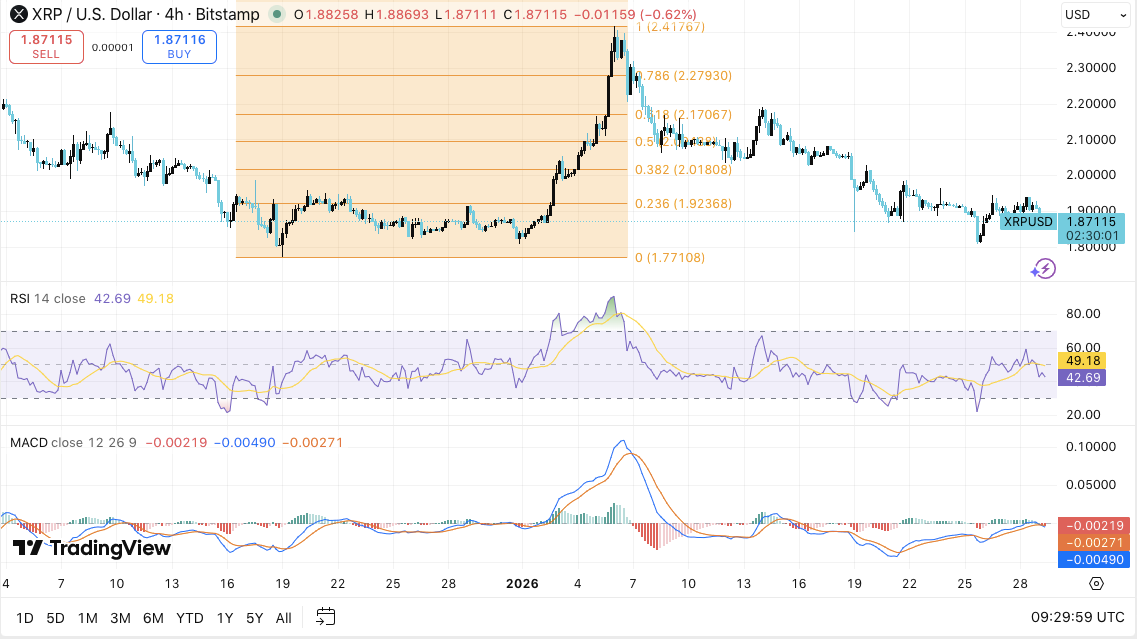The width and height of the screenshot is (1137, 639).
Task: Open chart settings hexagon icon
Action: (x=1096, y=584)
